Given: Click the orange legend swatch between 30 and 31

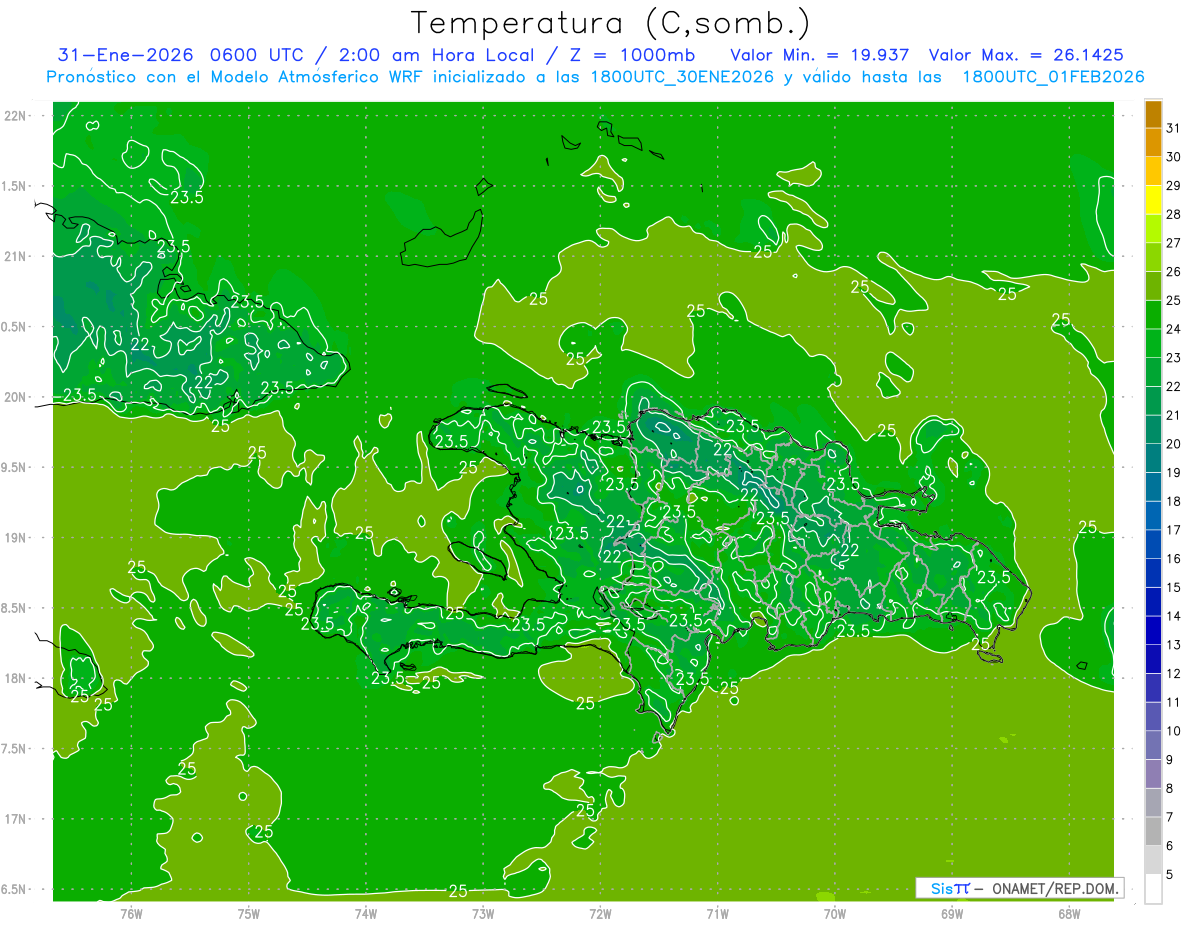Looking at the screenshot, I should tap(1153, 142).
